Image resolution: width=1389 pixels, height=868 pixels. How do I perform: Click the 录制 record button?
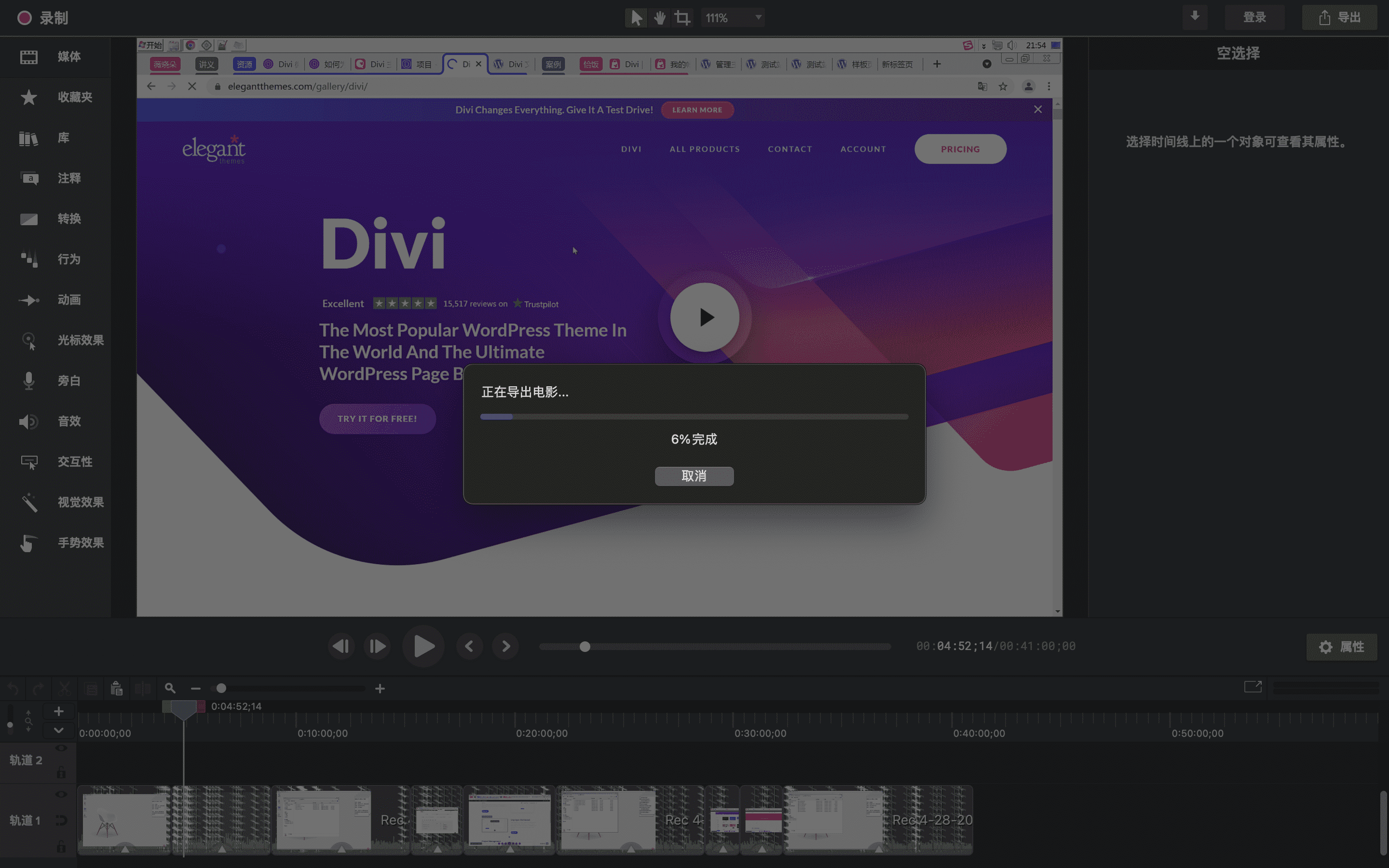coord(42,18)
